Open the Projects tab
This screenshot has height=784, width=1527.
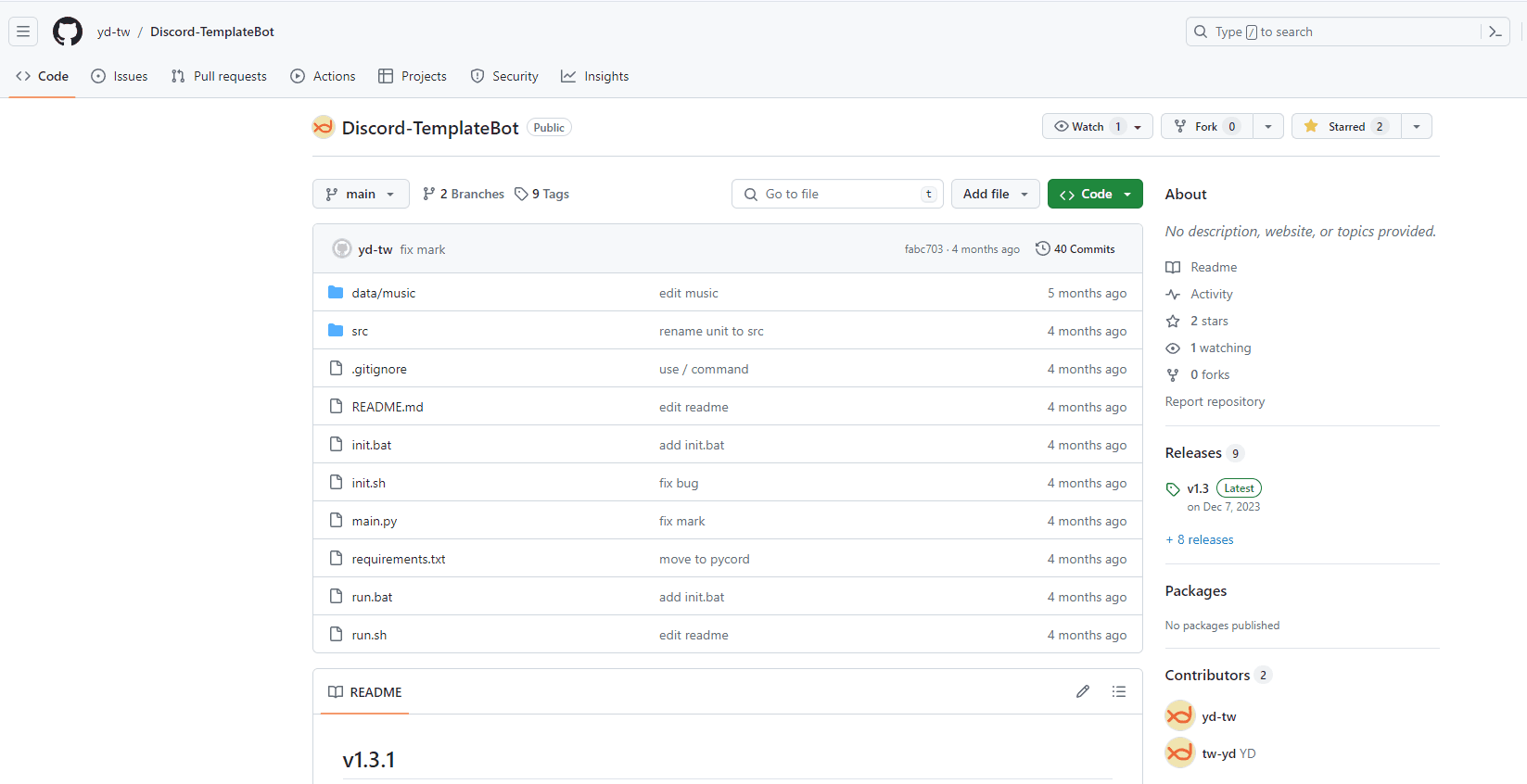click(413, 76)
